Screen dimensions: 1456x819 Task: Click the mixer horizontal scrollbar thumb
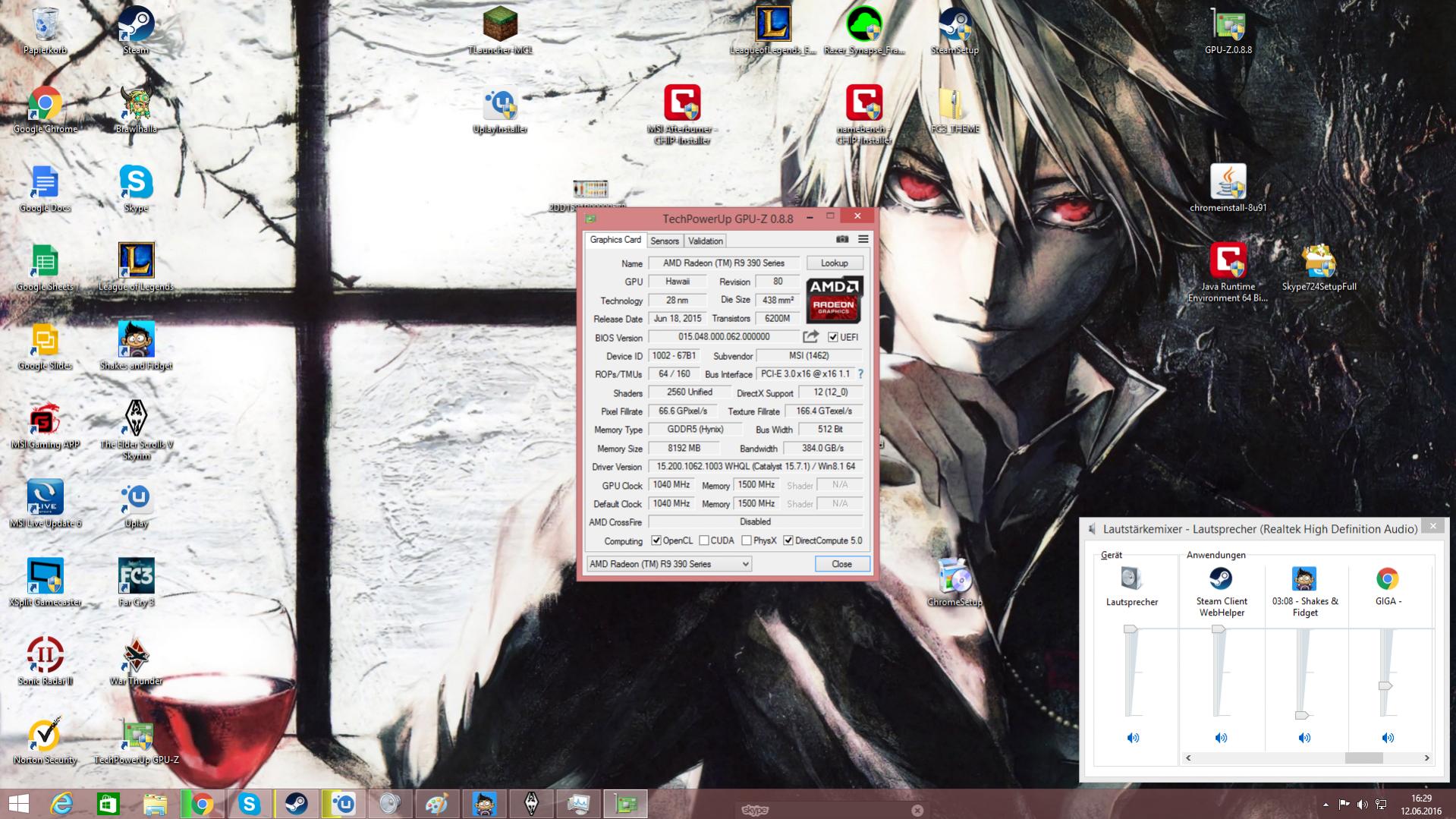1363,758
